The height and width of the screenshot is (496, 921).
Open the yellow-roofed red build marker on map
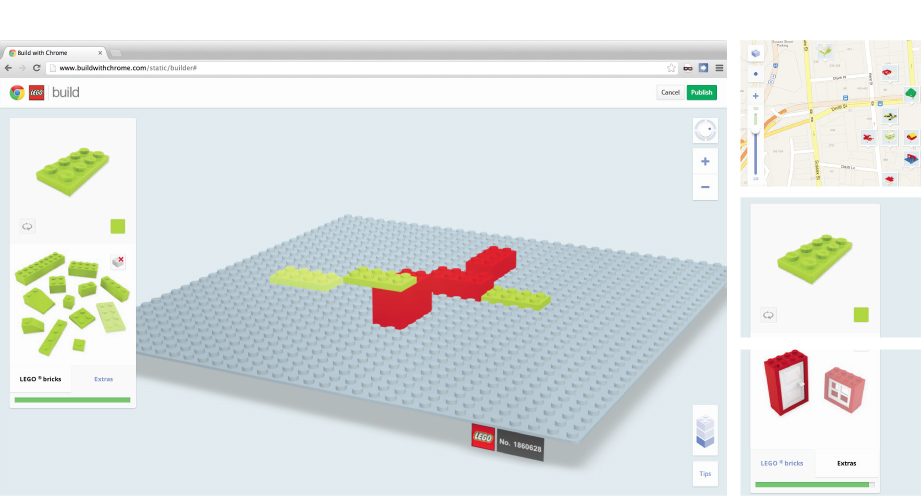tap(911, 137)
